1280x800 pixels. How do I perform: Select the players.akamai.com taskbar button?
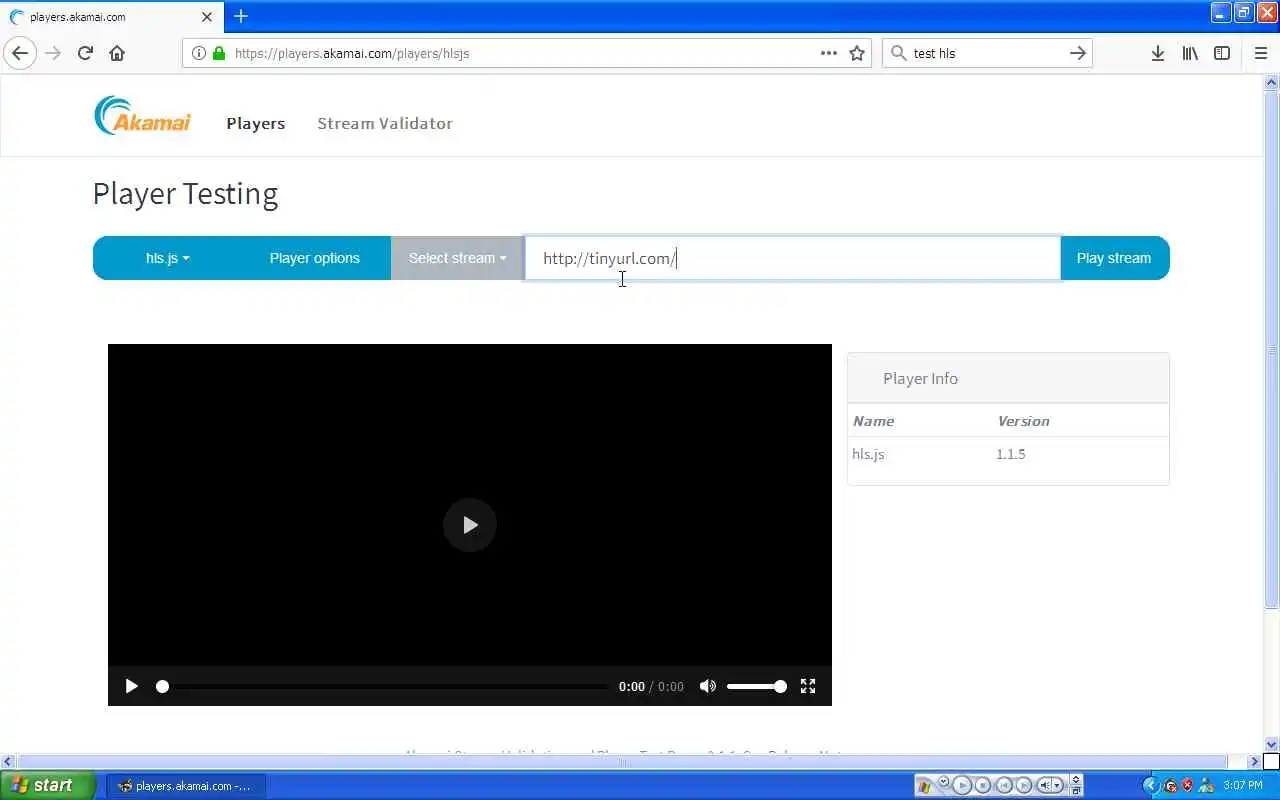click(x=185, y=786)
